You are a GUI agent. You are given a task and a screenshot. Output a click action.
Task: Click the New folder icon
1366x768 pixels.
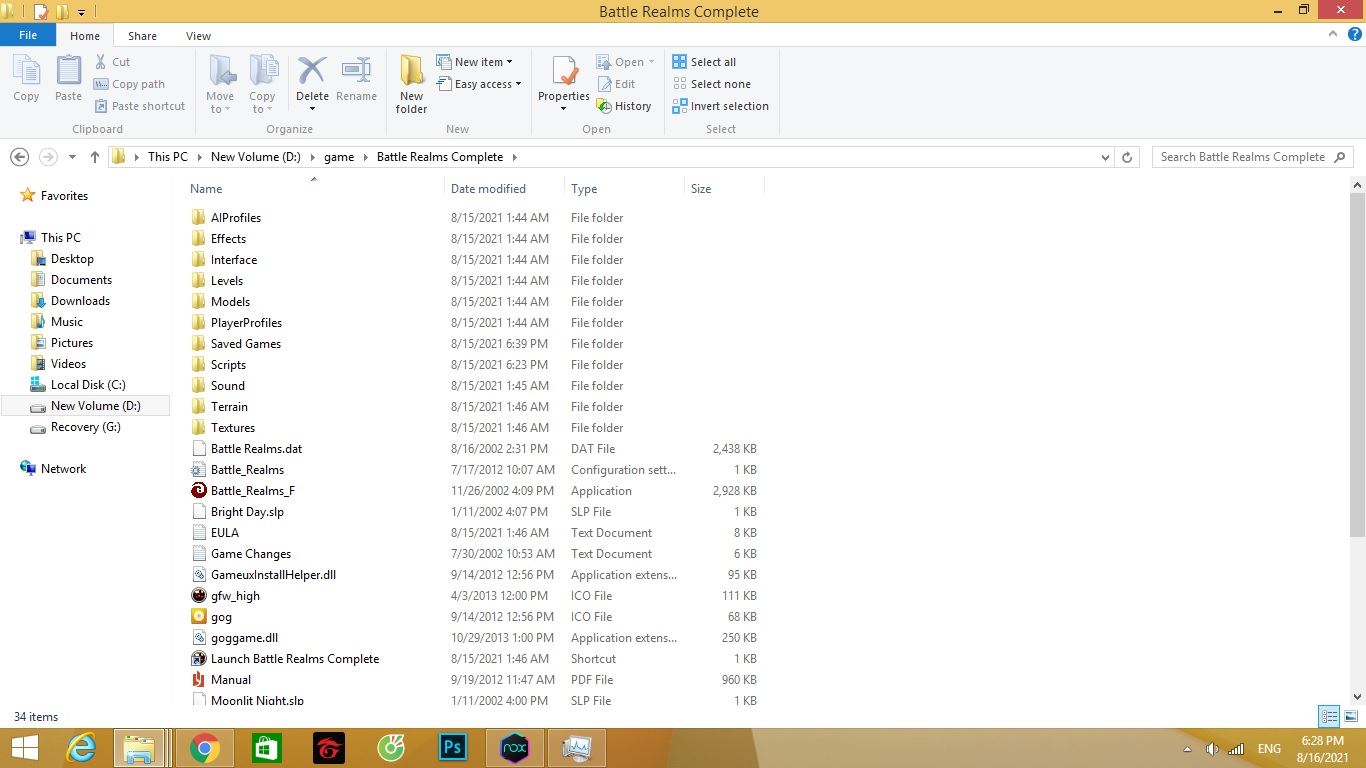tap(411, 73)
